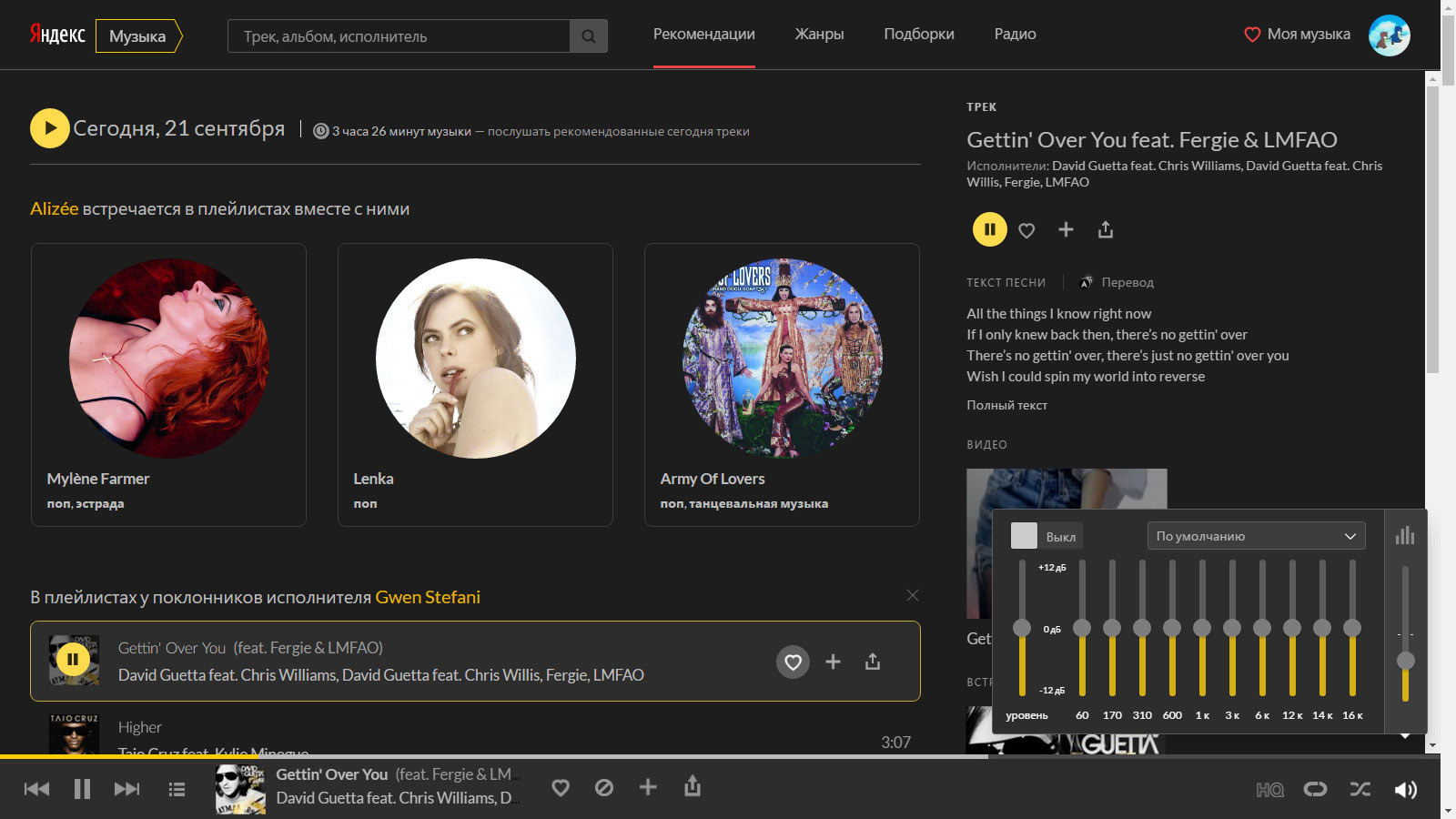Click the Яндекс logo
1456x819 pixels.
pos(57,35)
